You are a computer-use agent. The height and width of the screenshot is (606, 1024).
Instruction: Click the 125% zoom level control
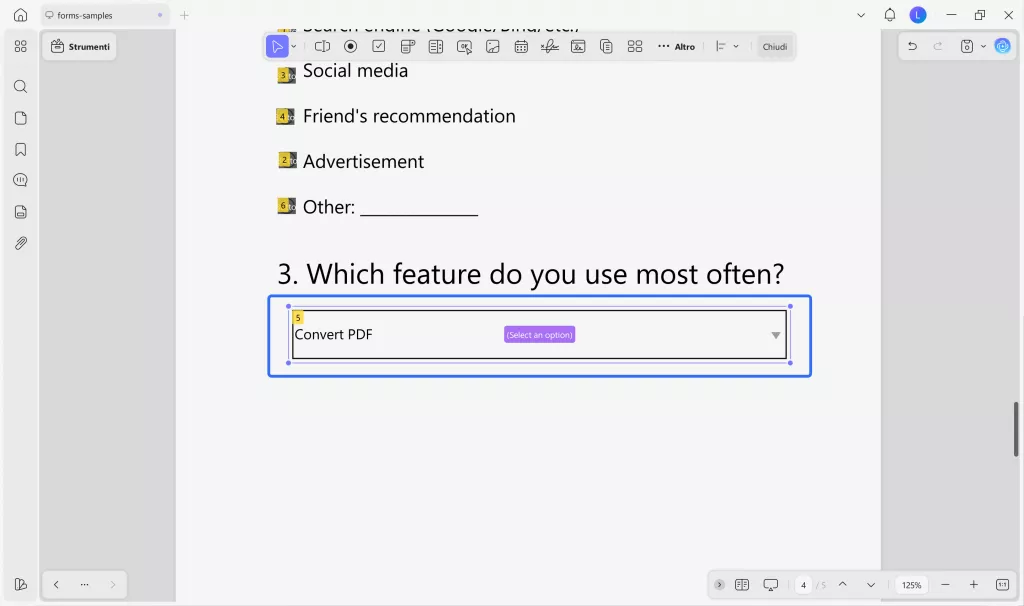pos(911,584)
